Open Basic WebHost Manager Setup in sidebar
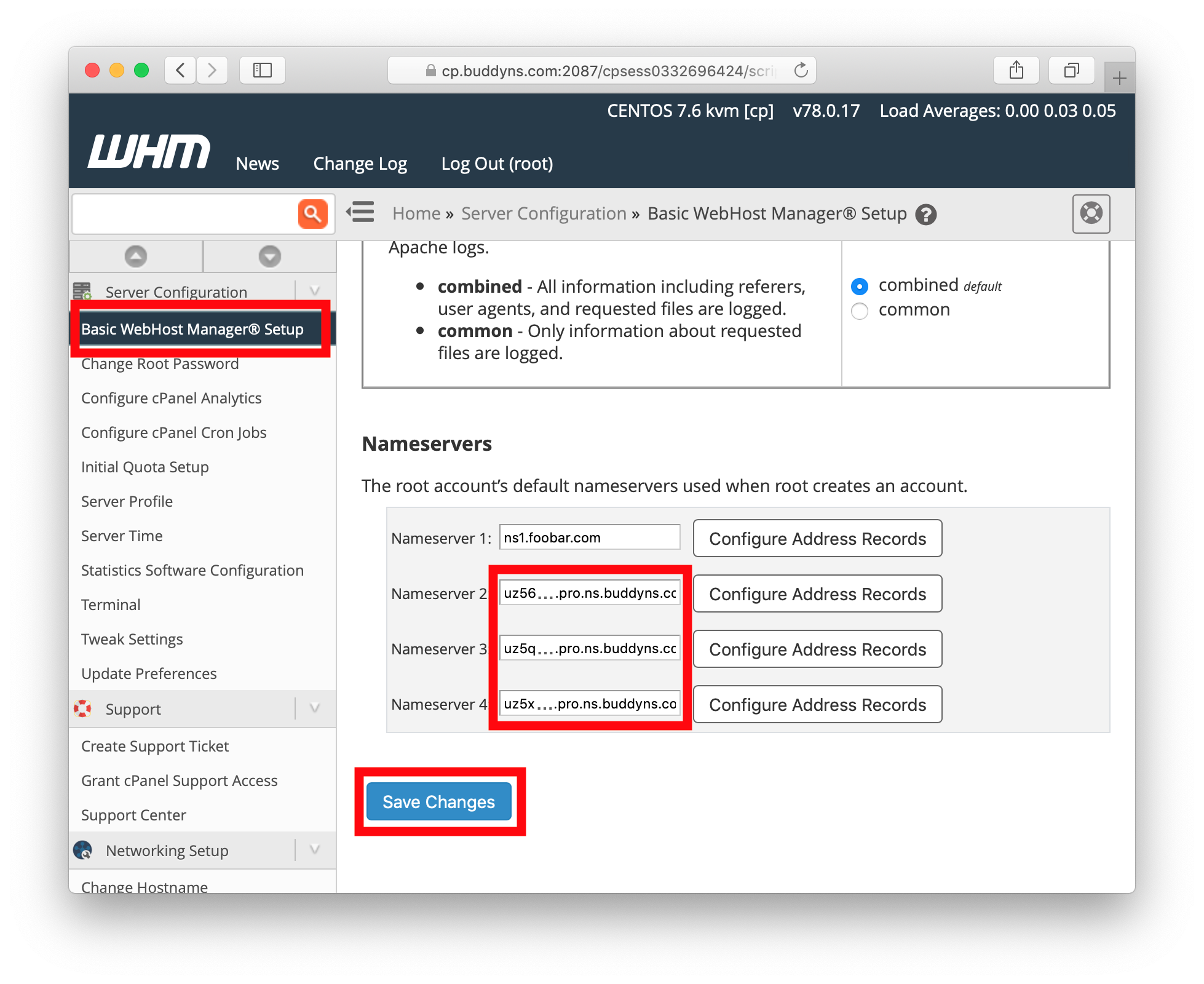The width and height of the screenshot is (1204, 984). (x=192, y=329)
